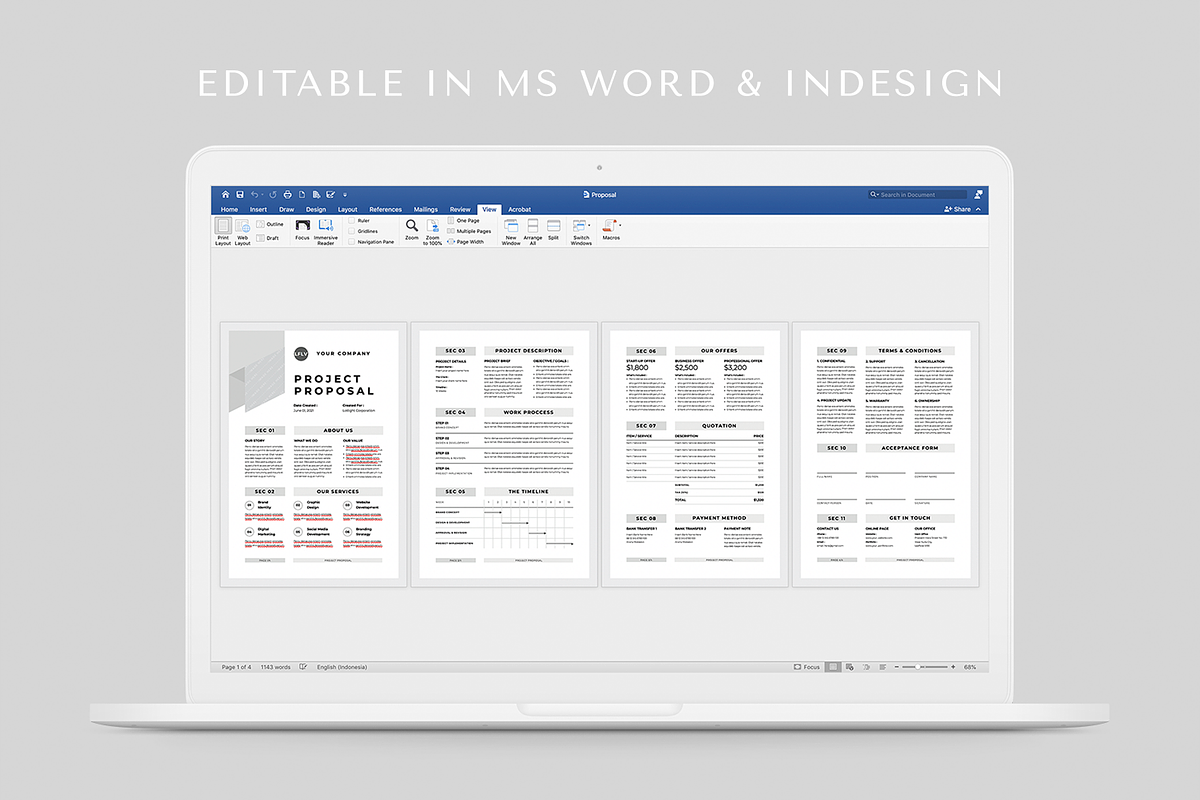
Task: Print the document using printer icon
Action: 287,195
